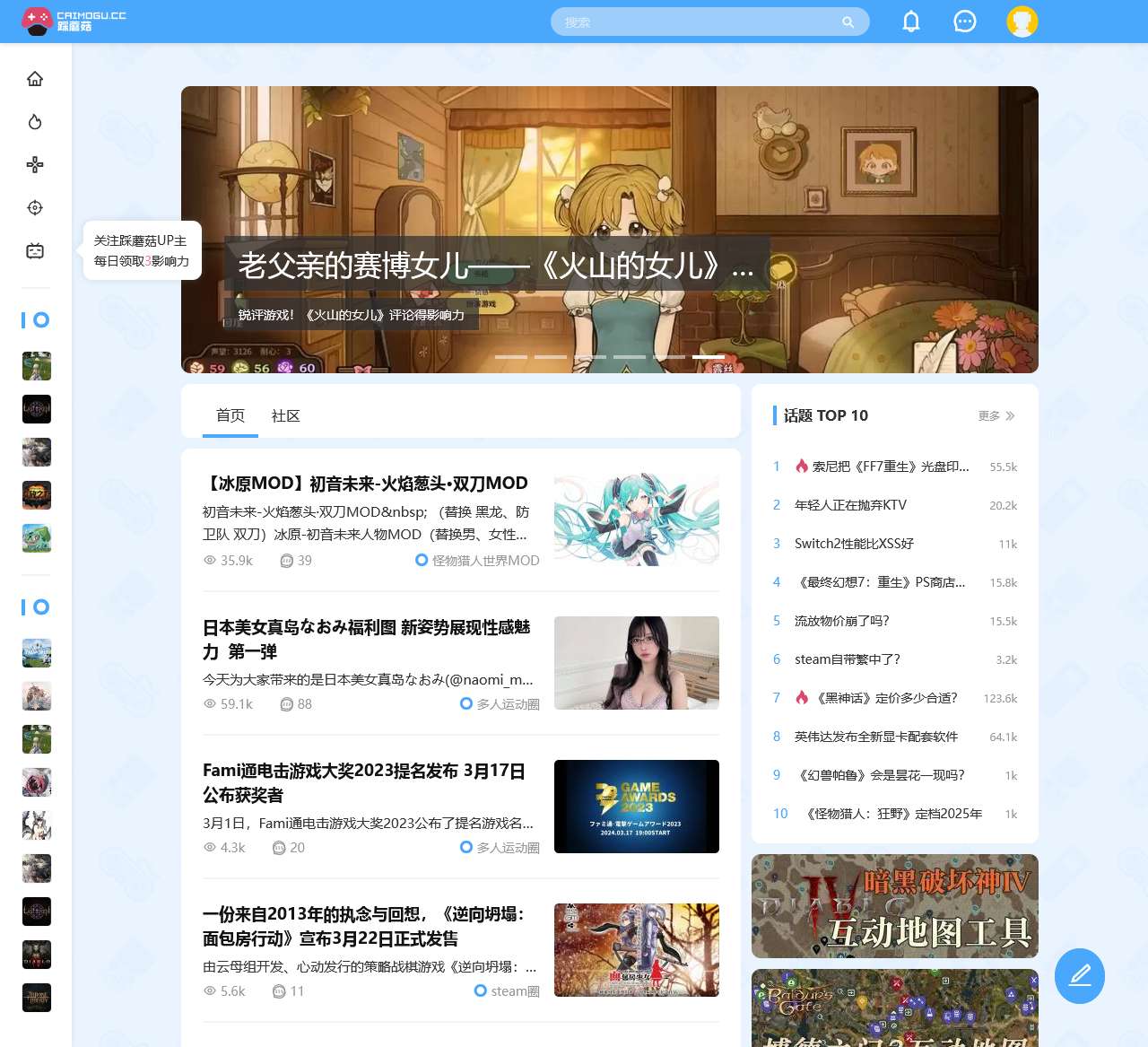The width and height of the screenshot is (1148, 1047).
Task: Click the comment icon next to 39
Action: coord(287,561)
